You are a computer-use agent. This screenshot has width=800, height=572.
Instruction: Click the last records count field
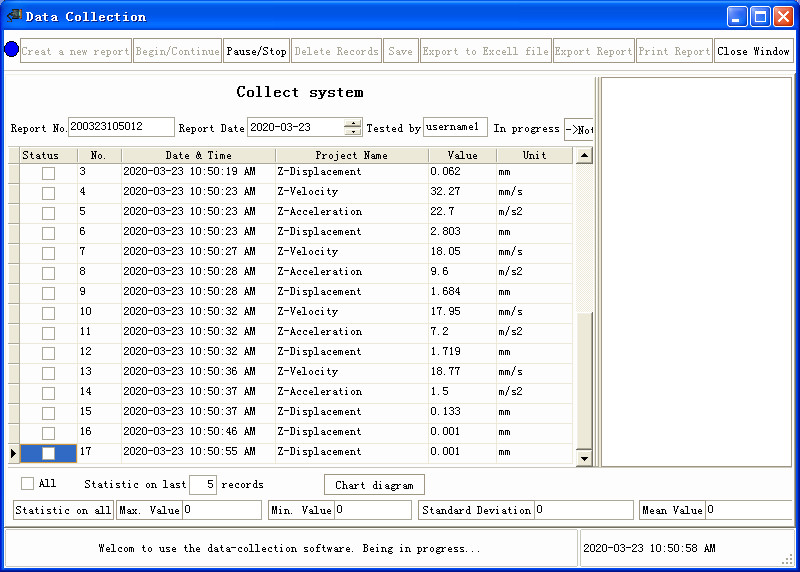(203, 484)
